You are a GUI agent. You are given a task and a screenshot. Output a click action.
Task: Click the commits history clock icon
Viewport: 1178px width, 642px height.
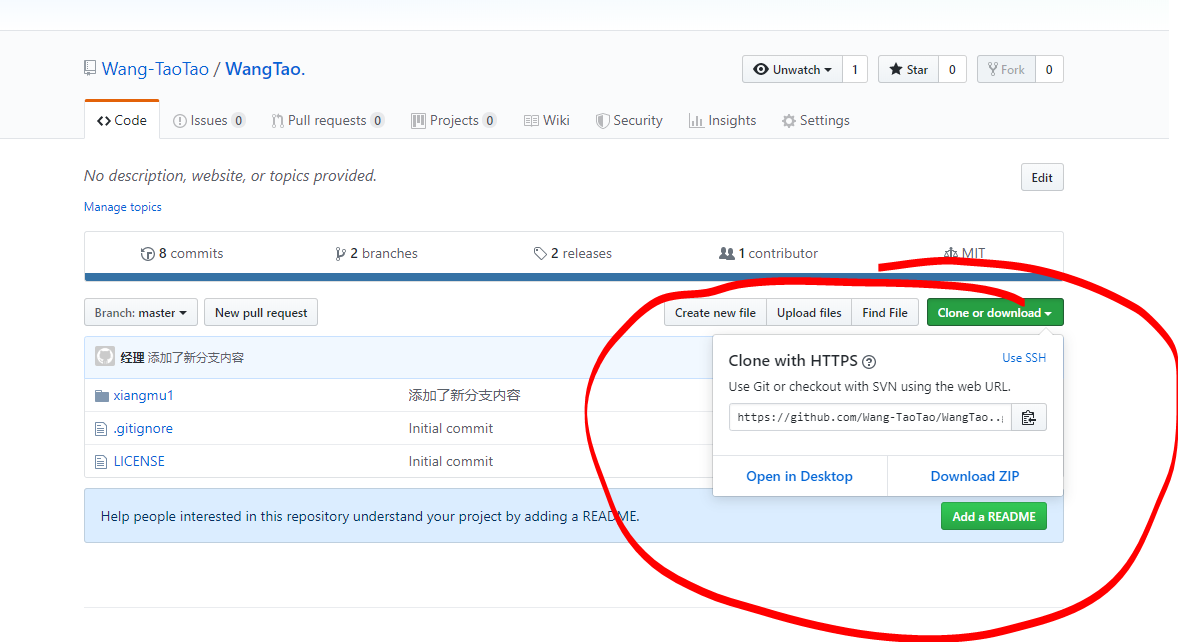tap(147, 254)
